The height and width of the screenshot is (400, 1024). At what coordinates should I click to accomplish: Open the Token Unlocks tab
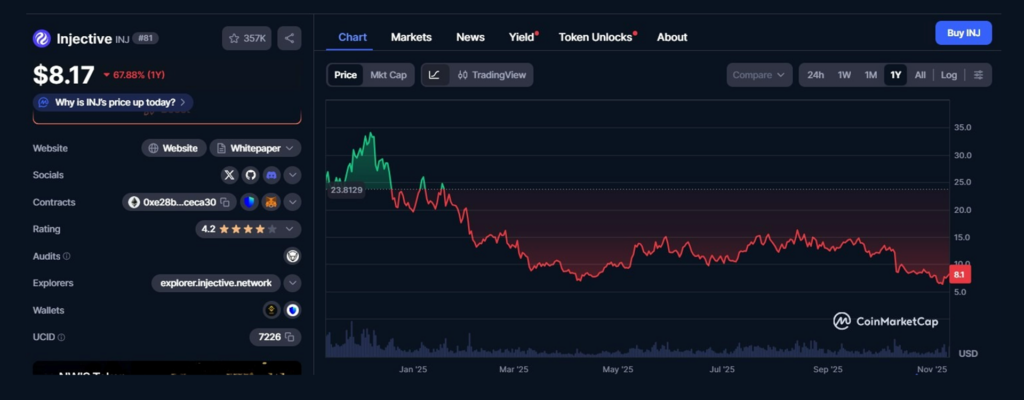point(597,37)
